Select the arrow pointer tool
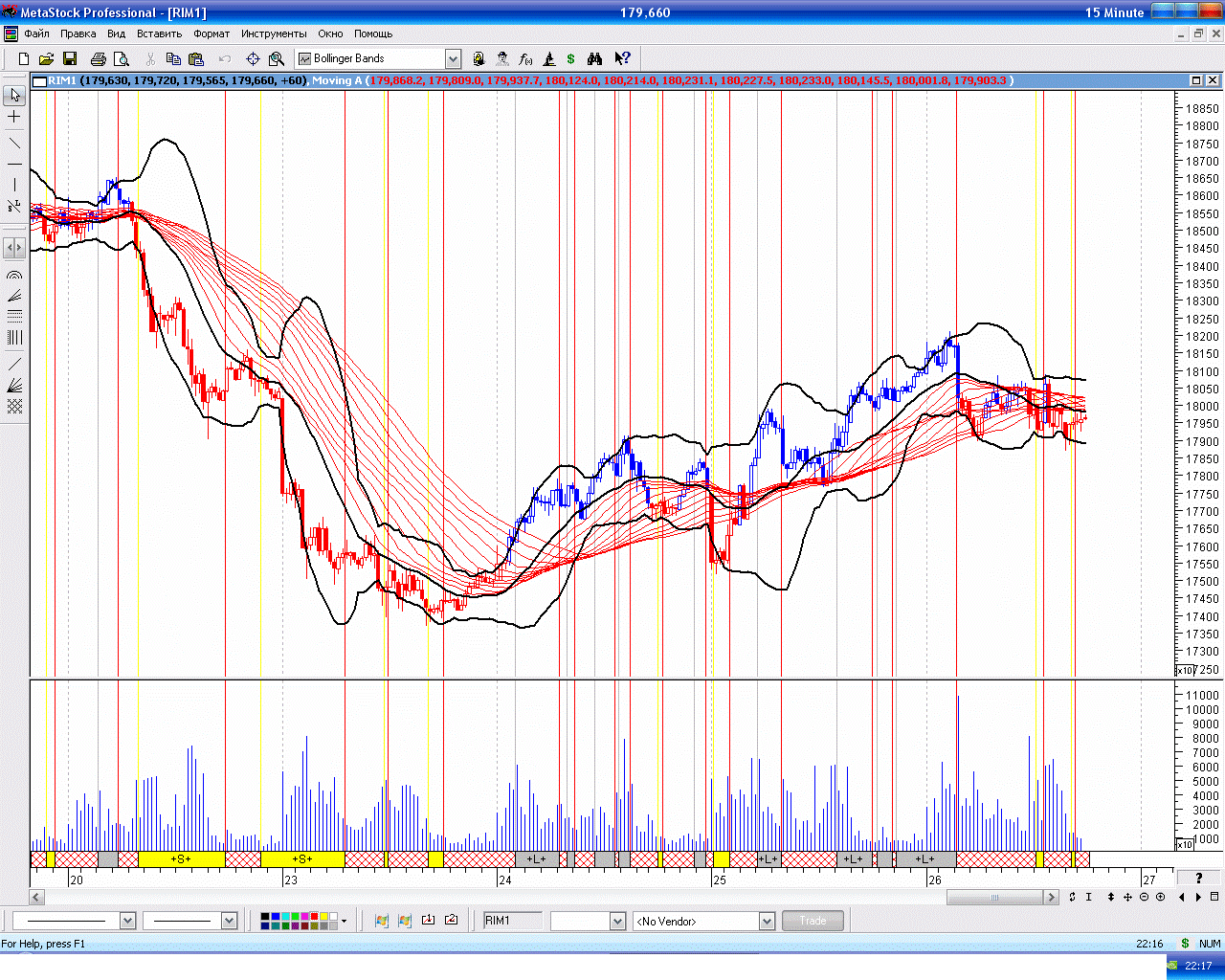 pos(14,96)
